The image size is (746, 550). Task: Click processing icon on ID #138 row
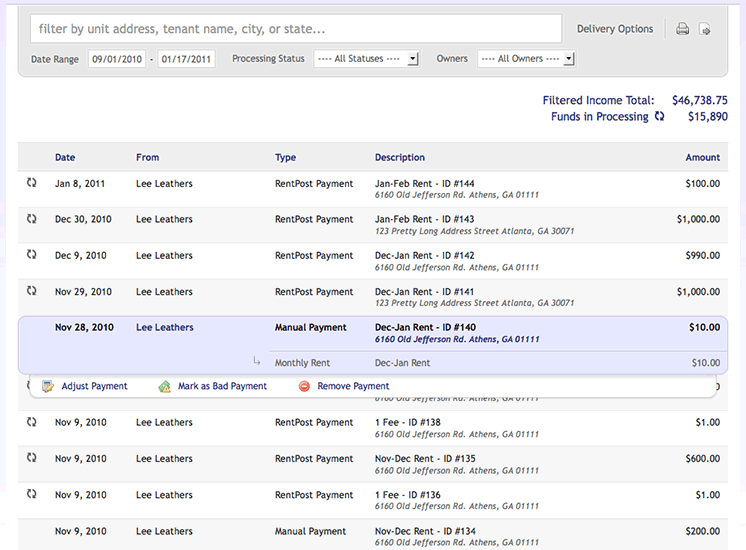[31, 422]
